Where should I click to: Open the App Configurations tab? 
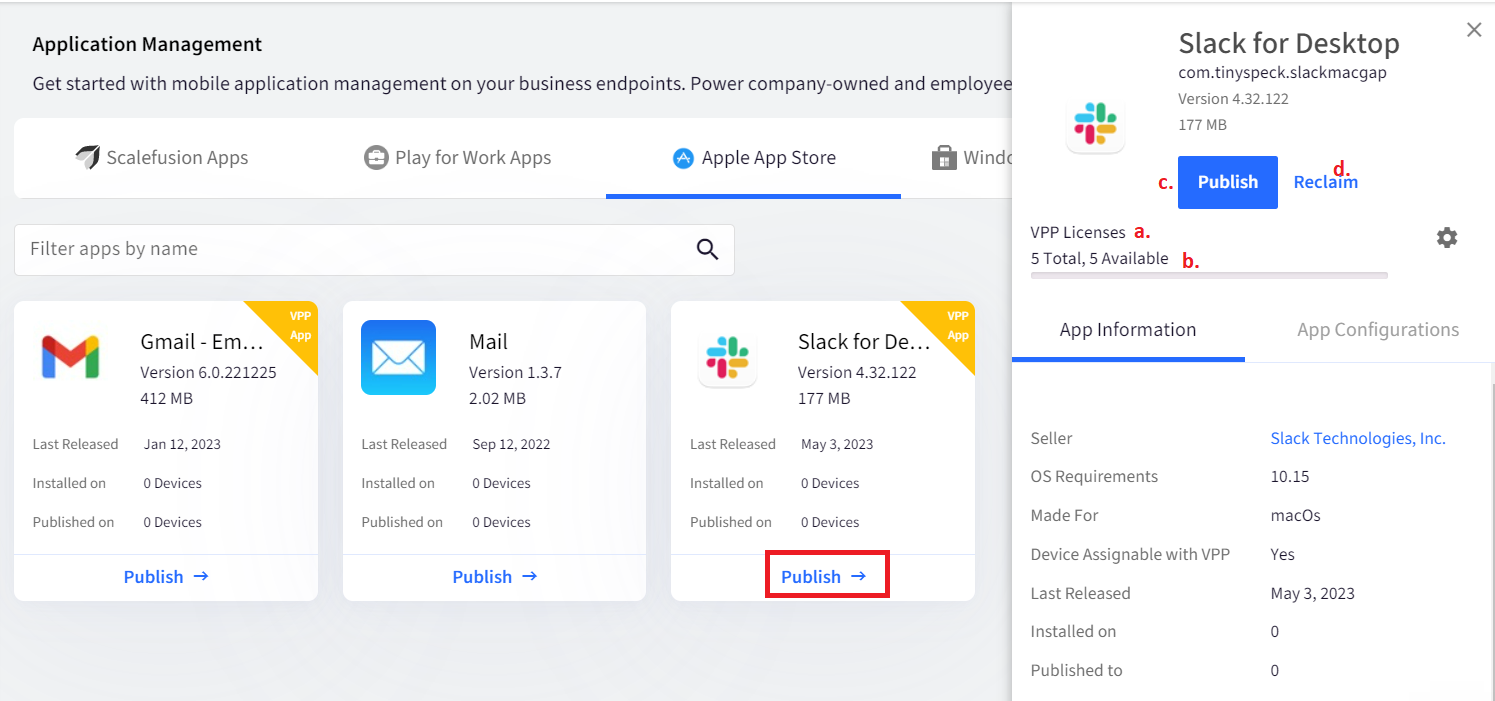[1378, 330]
